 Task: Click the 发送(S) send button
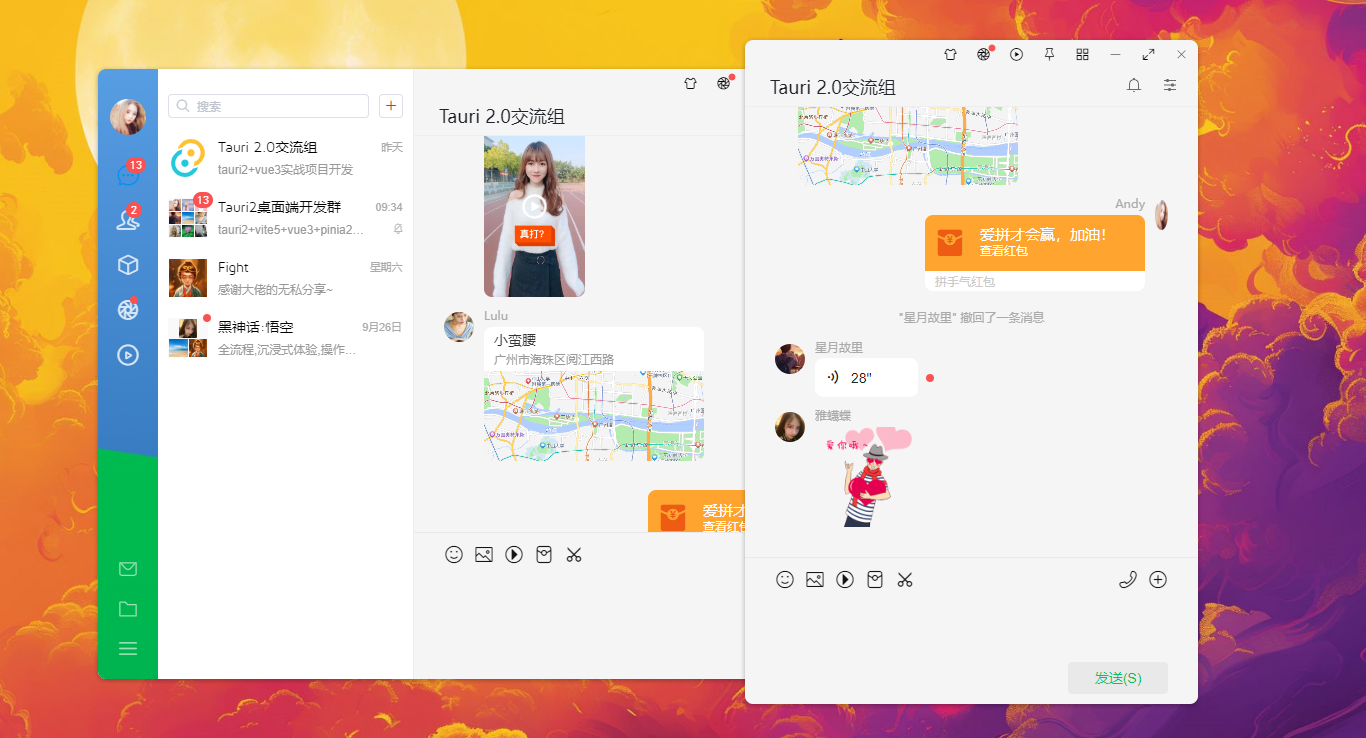[1118, 678]
